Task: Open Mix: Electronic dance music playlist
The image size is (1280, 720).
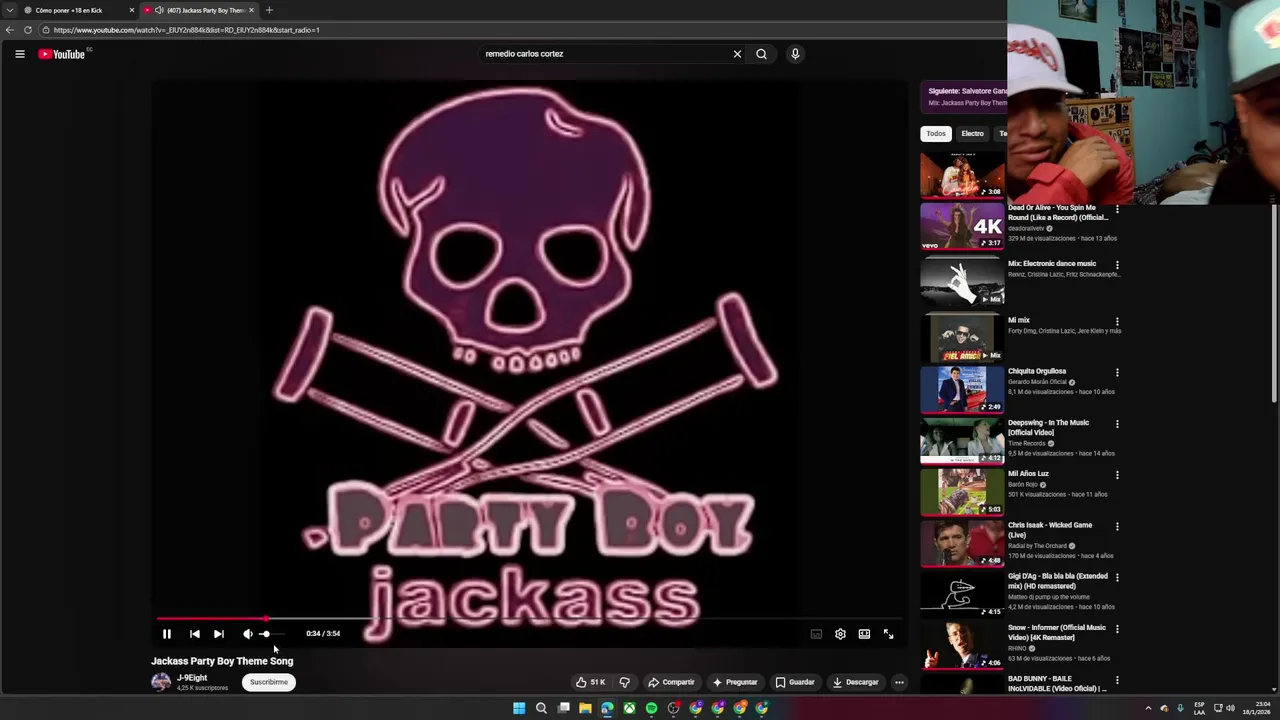Action: point(1052,264)
